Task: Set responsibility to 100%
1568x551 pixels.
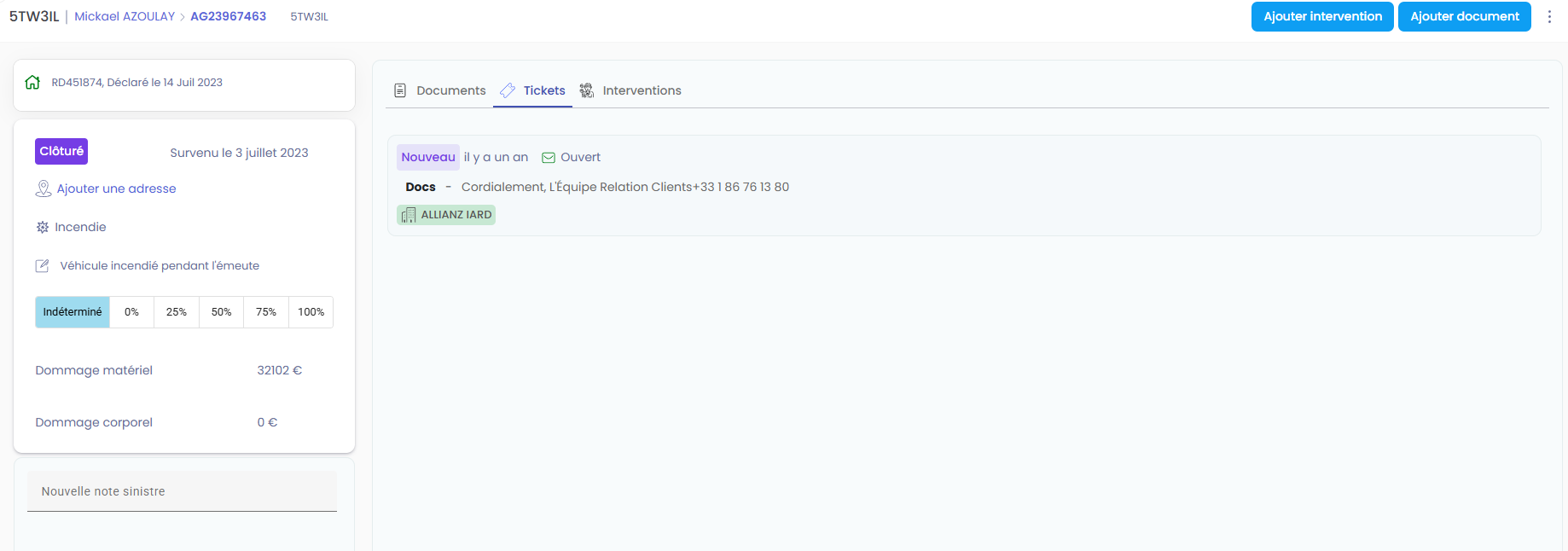Action: pos(311,312)
